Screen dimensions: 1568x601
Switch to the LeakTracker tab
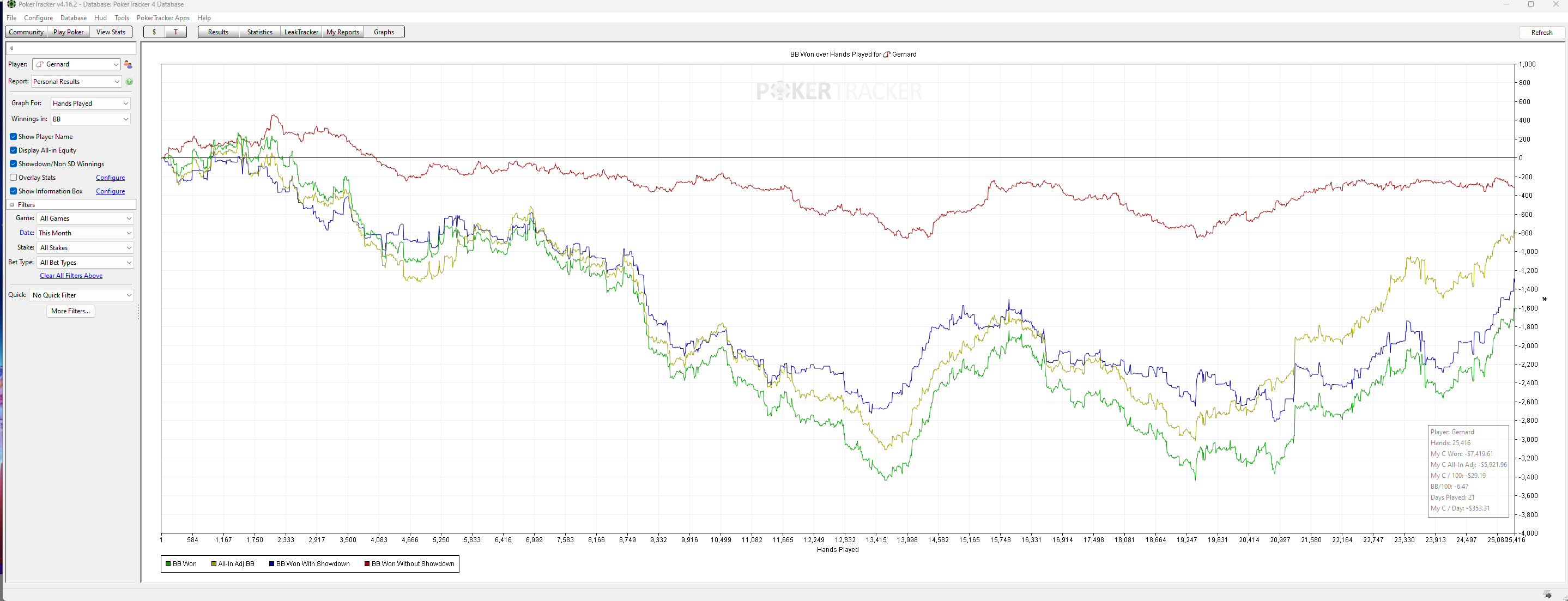(301, 32)
